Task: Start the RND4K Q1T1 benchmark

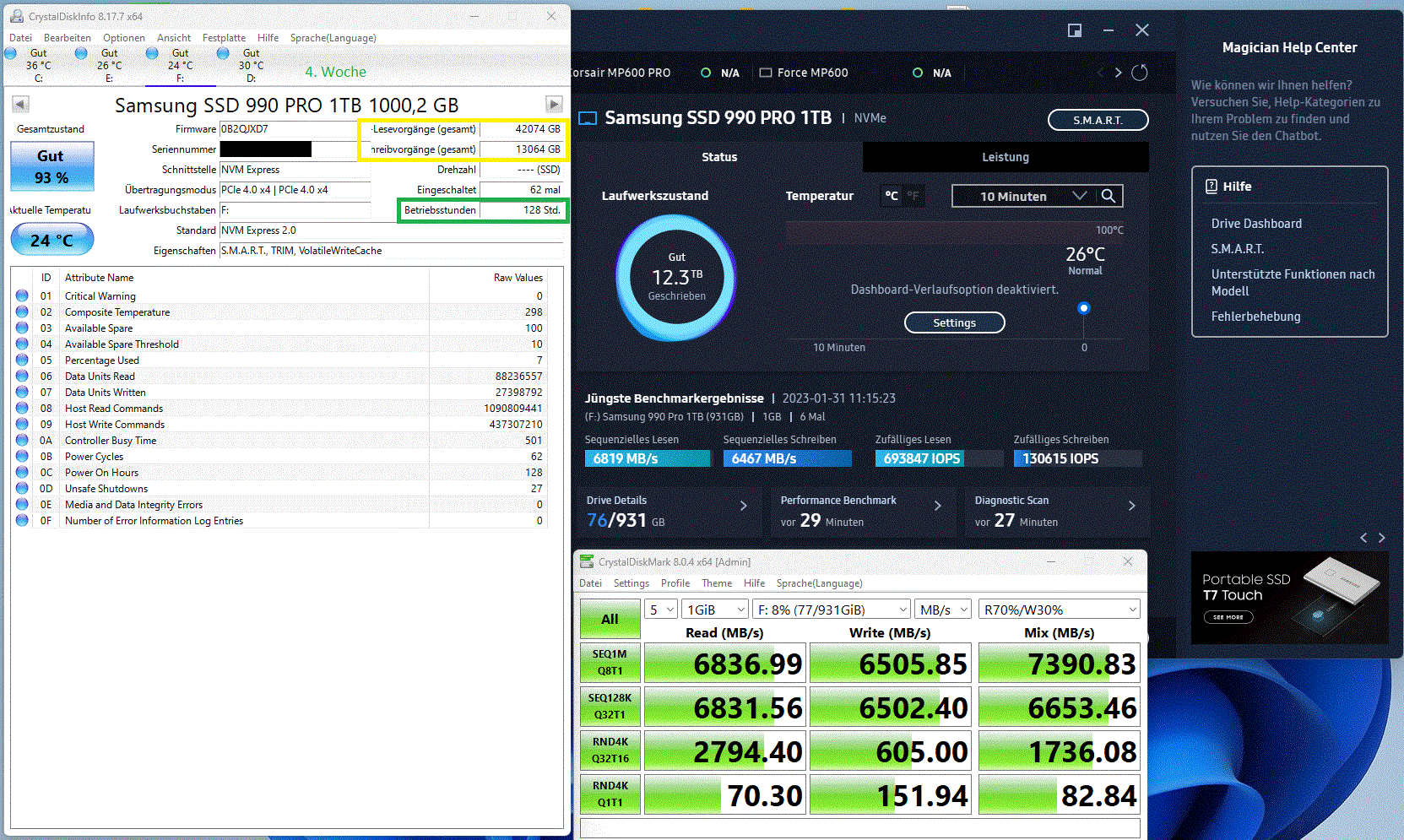Action: coord(610,794)
